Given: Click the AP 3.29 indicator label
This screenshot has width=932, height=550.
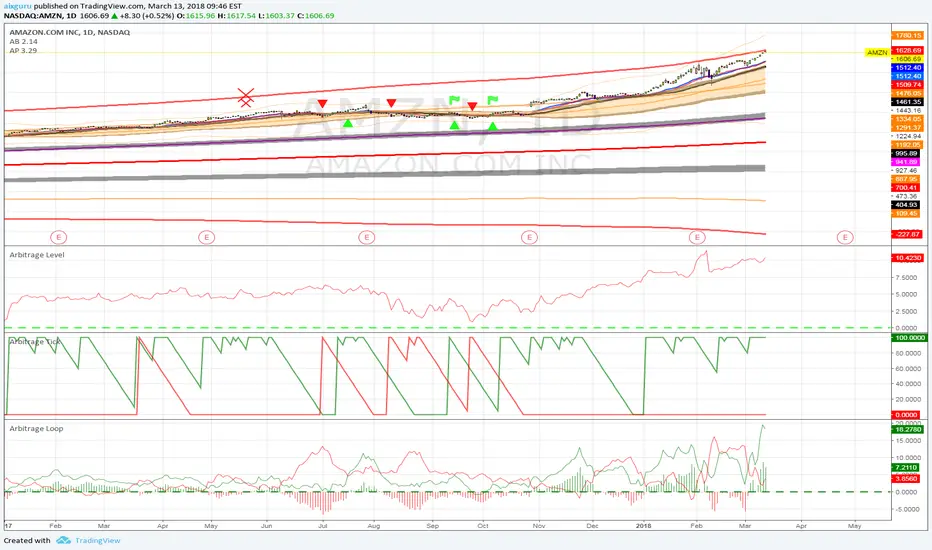Looking at the screenshot, I should [23, 51].
